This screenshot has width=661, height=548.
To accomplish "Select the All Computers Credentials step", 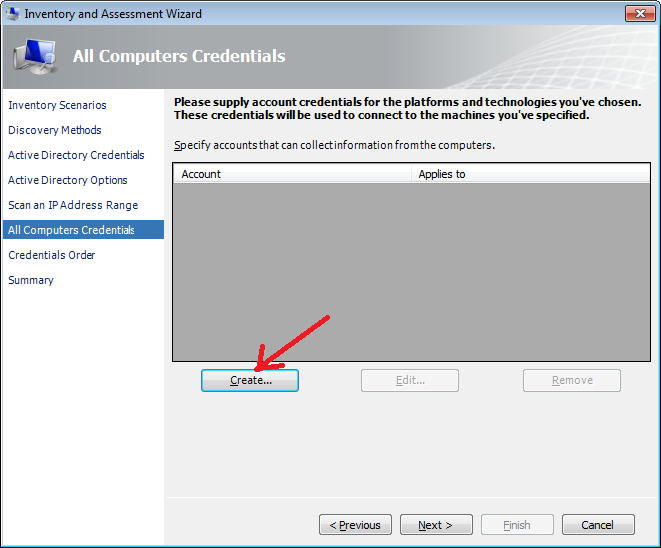I will 83,230.
